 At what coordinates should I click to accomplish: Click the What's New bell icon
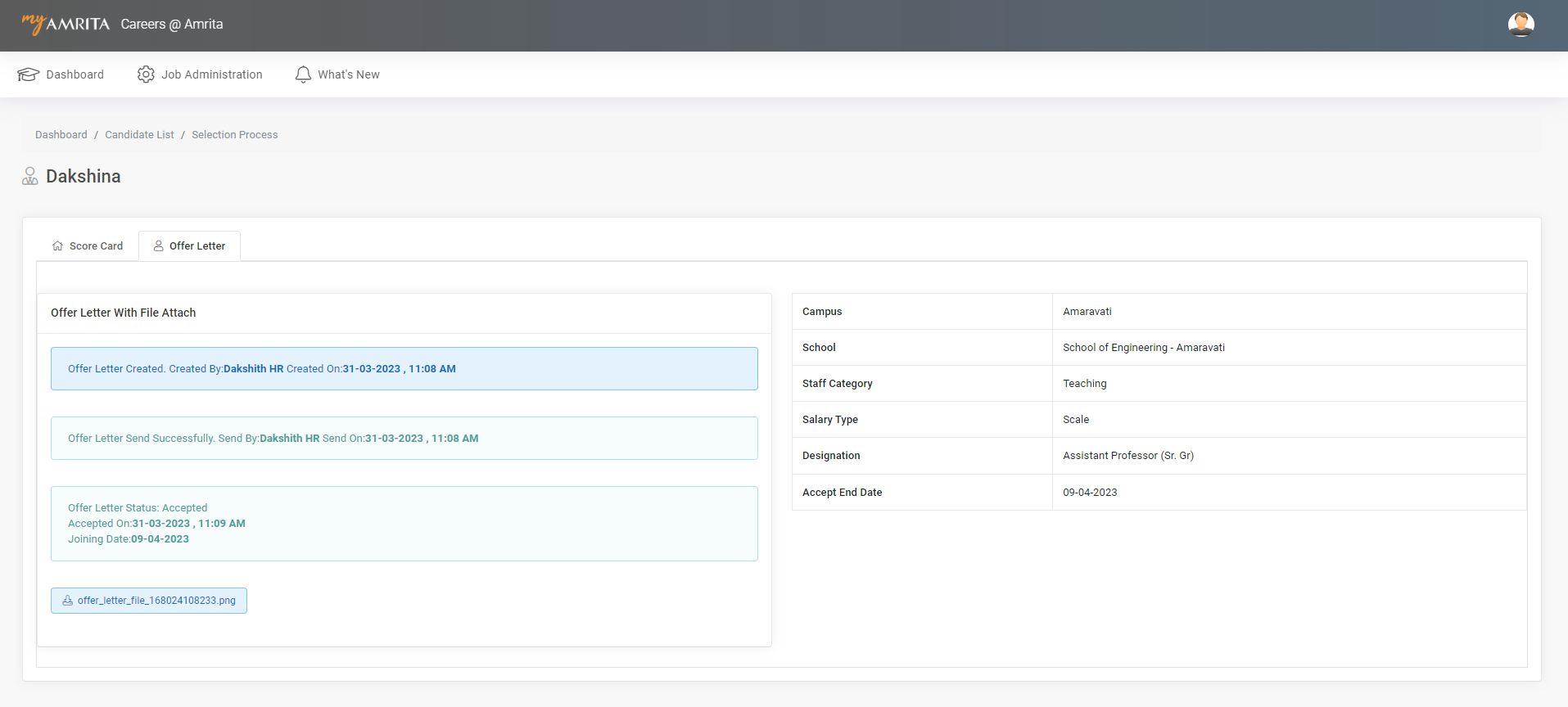tap(303, 74)
